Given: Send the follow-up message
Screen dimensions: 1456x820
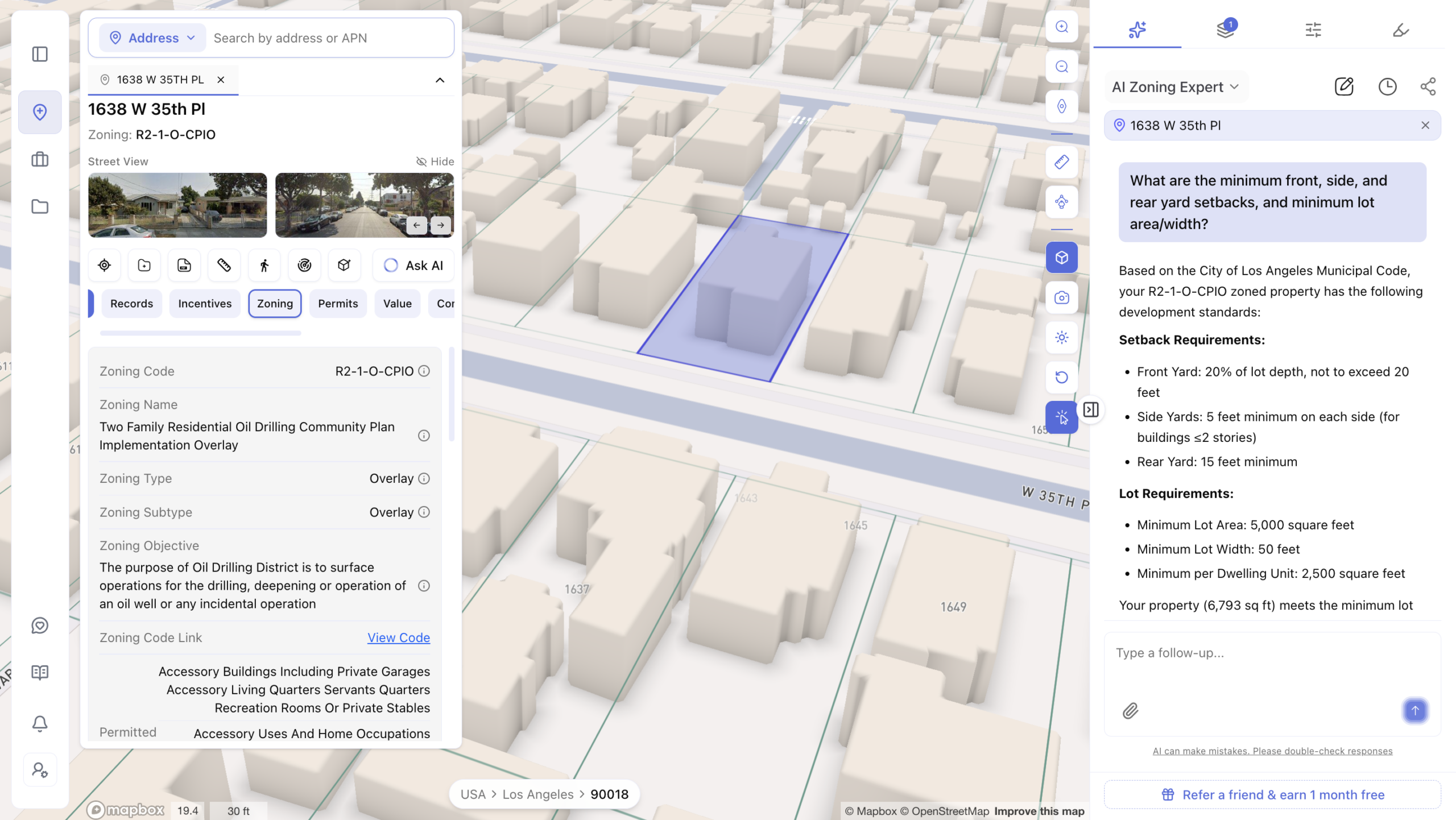Looking at the screenshot, I should (x=1416, y=711).
